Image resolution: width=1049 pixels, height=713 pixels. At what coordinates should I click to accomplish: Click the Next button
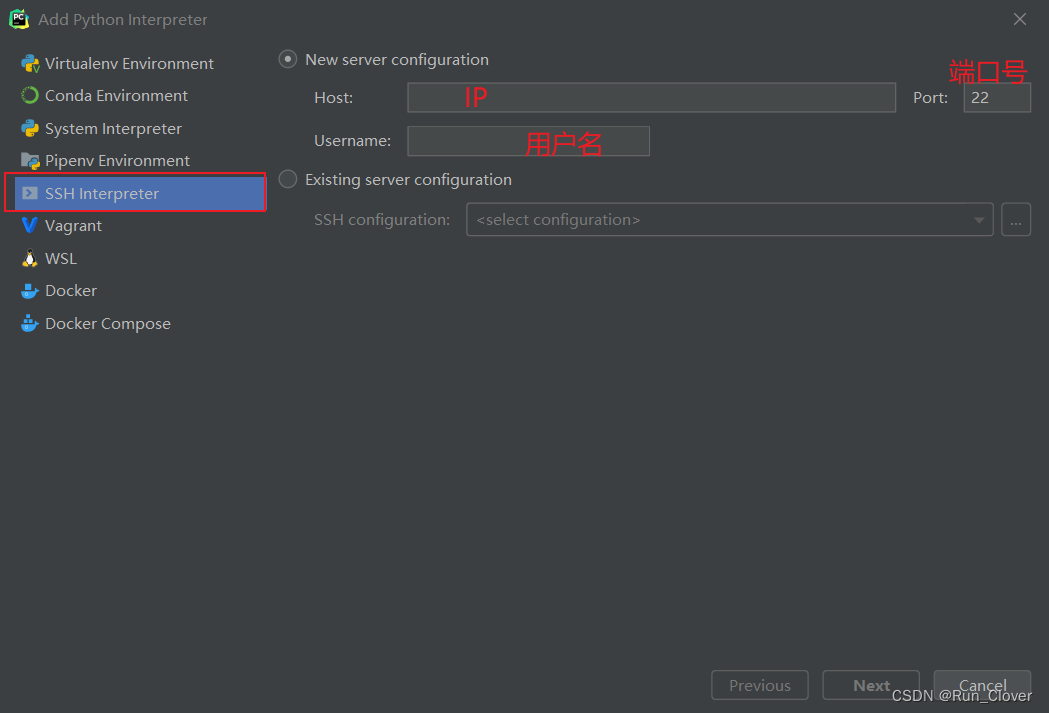point(871,685)
